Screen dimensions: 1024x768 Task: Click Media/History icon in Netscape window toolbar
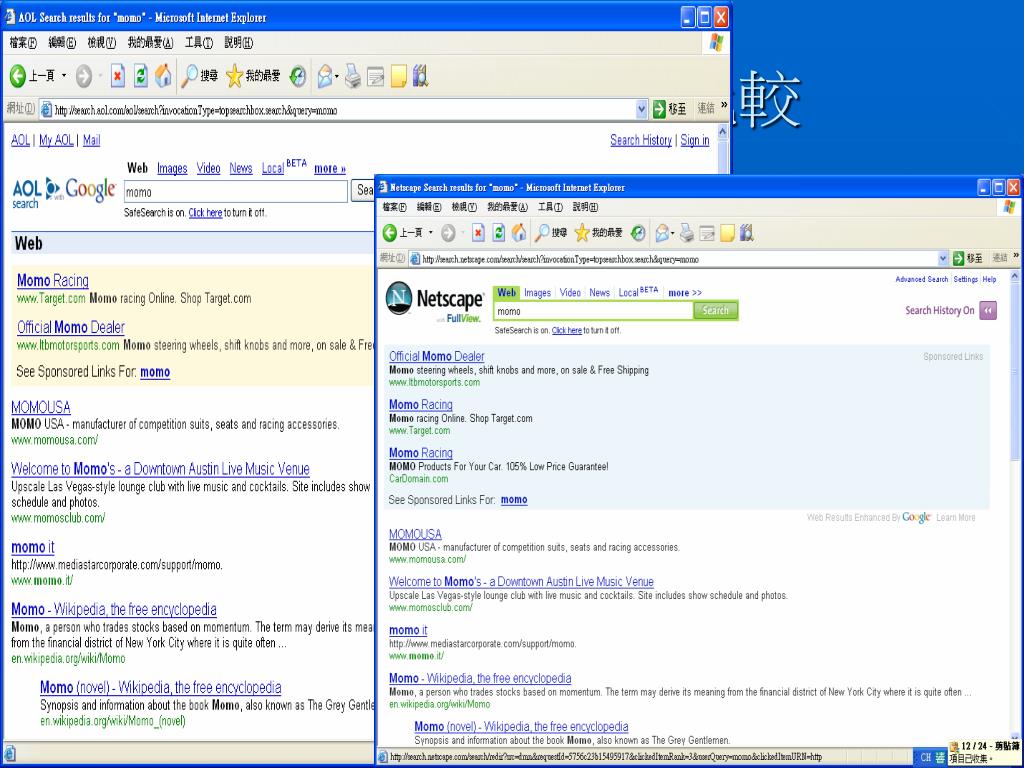point(638,232)
